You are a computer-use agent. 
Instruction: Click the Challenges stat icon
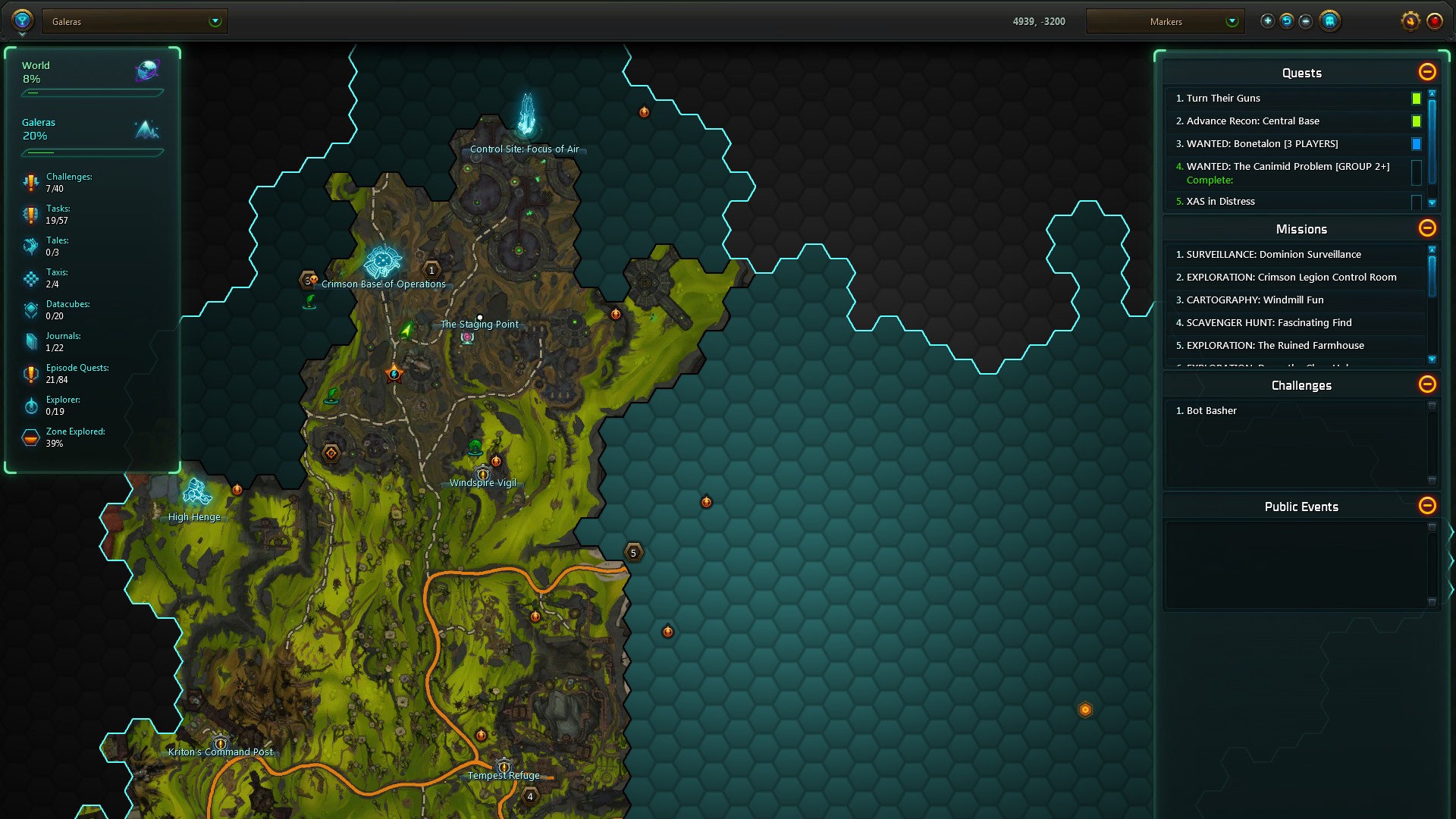click(30, 183)
